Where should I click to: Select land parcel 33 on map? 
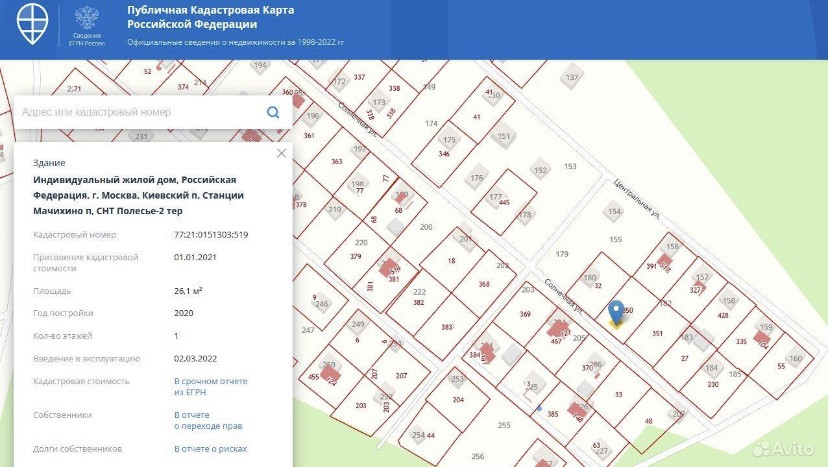(x=618, y=394)
